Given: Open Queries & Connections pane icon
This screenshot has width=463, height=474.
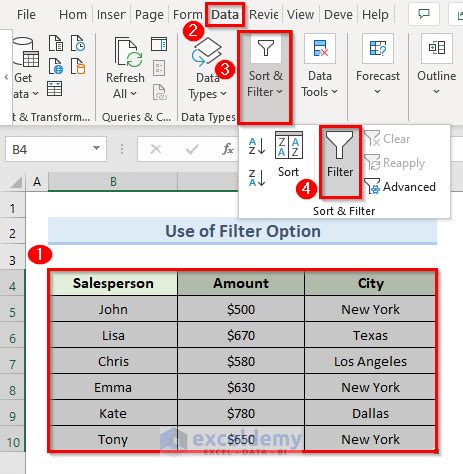Looking at the screenshot, I should pos(159,44).
